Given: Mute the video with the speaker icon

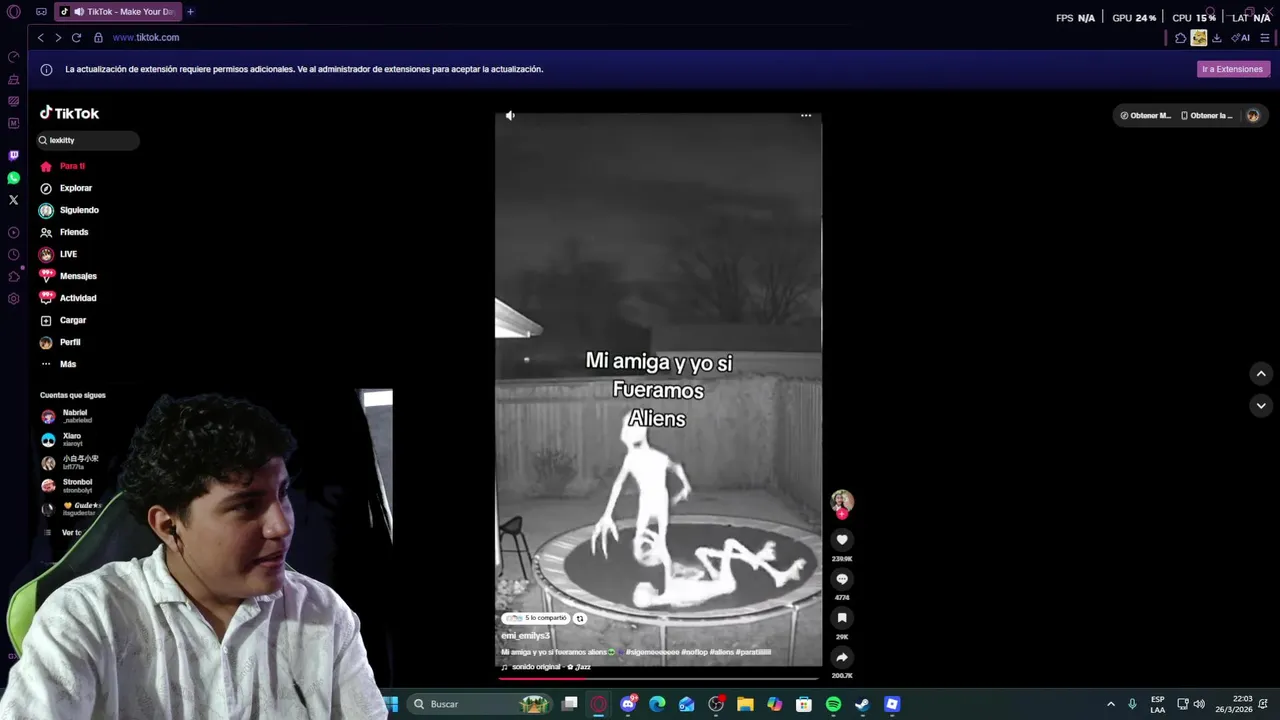Looking at the screenshot, I should (x=510, y=115).
